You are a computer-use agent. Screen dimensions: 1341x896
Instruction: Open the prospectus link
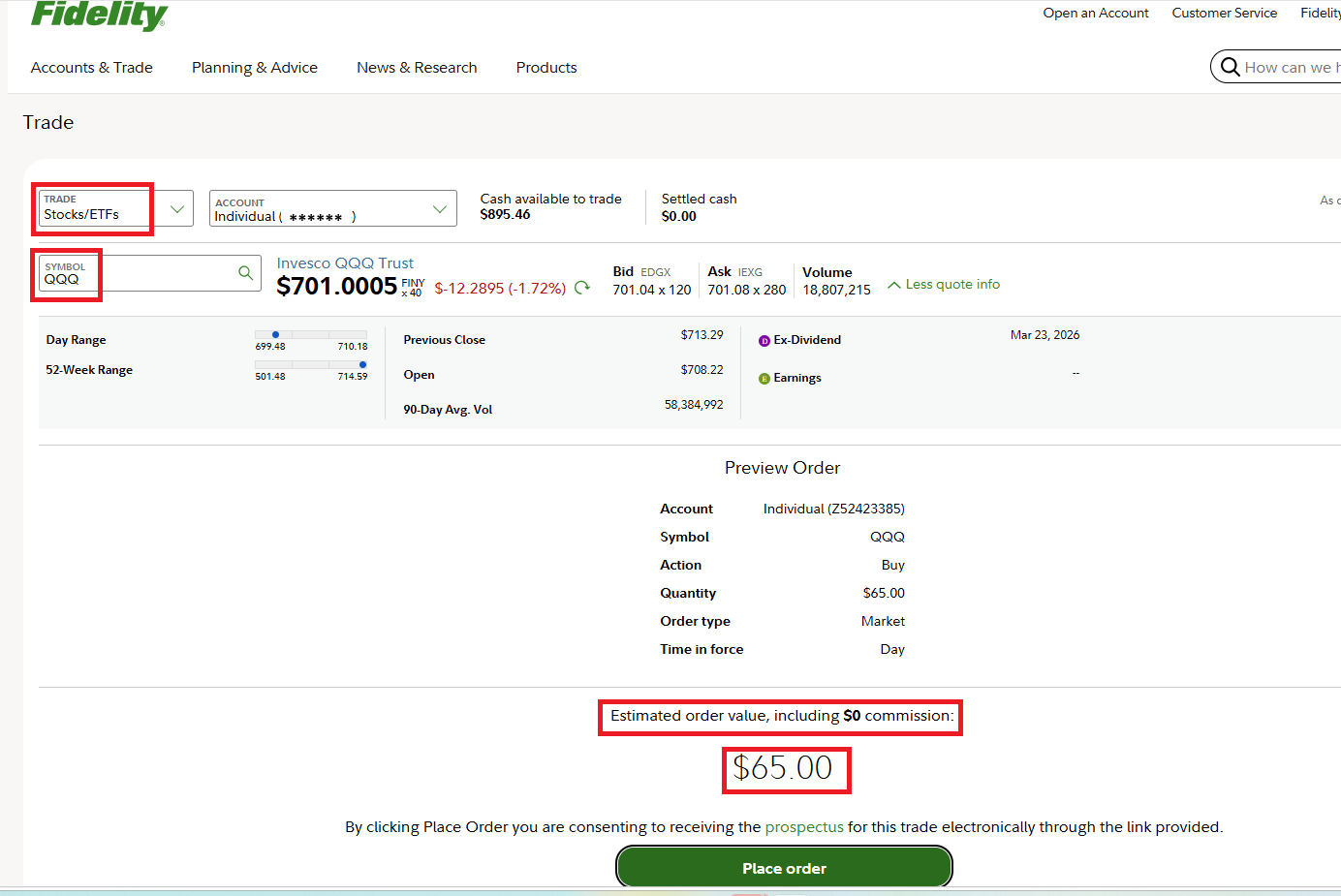[804, 827]
